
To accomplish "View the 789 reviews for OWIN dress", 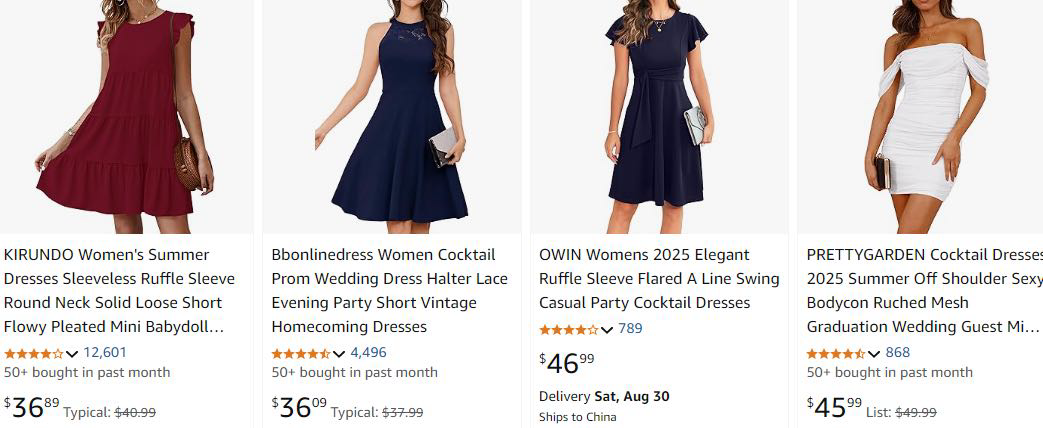I will point(630,328).
